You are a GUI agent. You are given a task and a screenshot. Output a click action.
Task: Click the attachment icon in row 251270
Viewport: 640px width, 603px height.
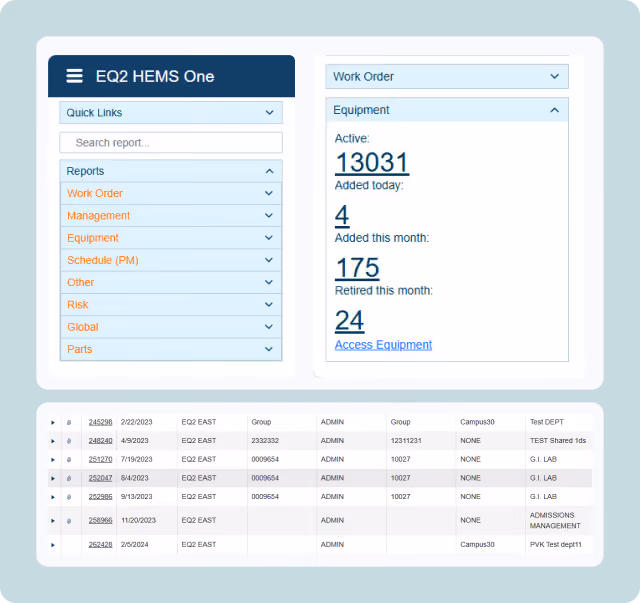tap(69, 460)
